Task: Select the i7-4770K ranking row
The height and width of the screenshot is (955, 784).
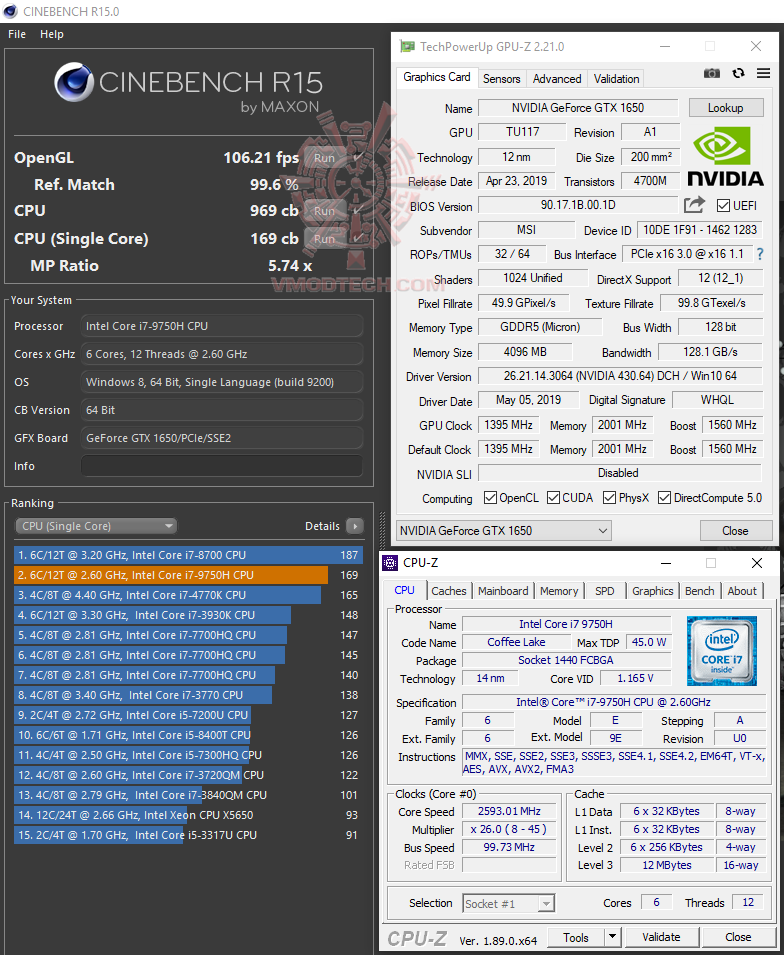Action: coord(188,595)
